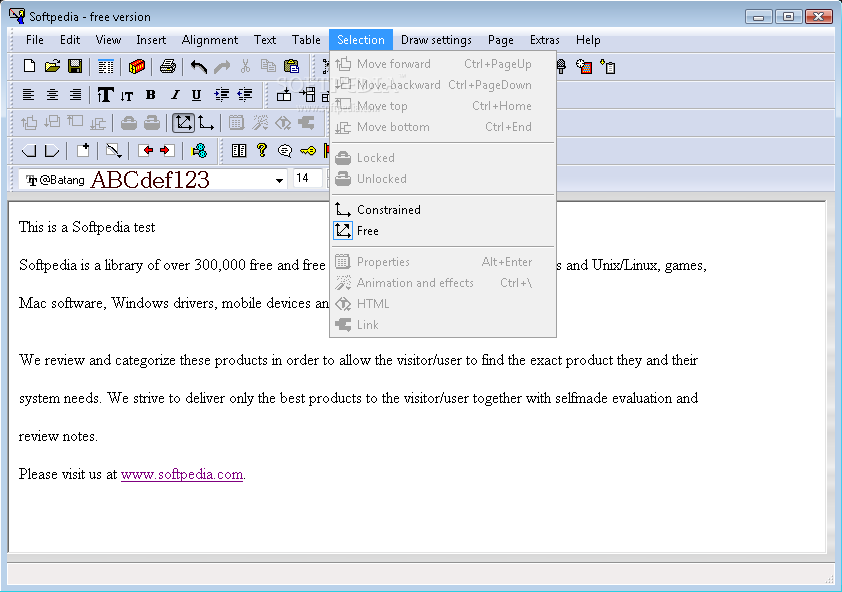Click the yellow key icon
The height and width of the screenshot is (592, 842).
point(308,151)
